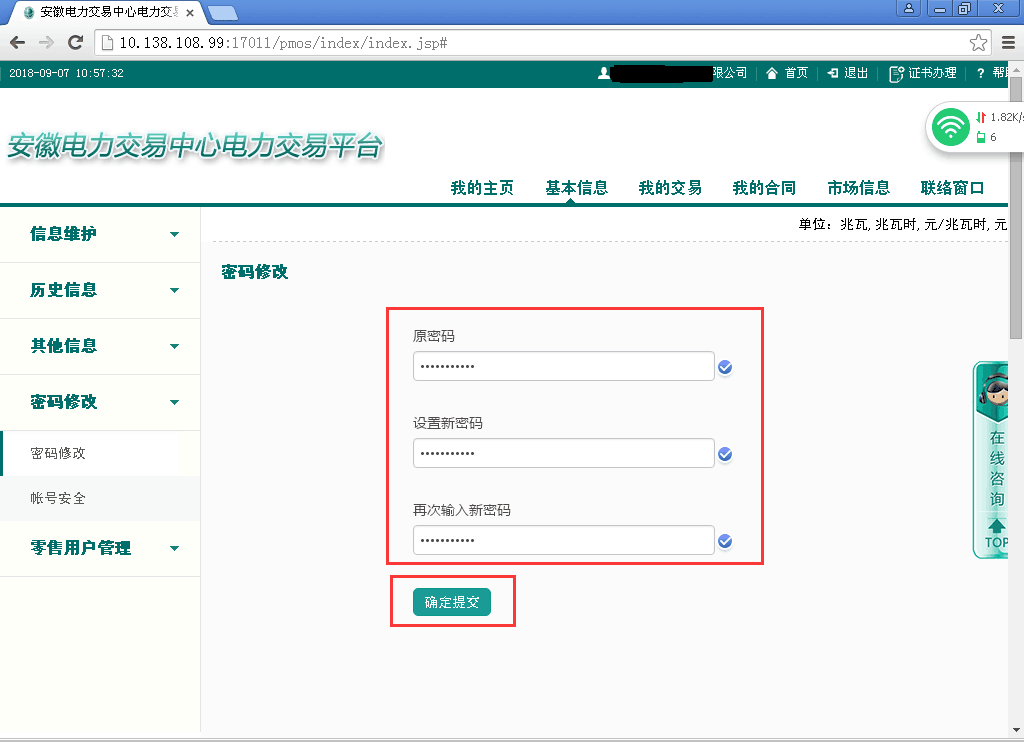The width and height of the screenshot is (1024, 742).
Task: Open Chrome hamburger menu
Action: pos(1008,43)
